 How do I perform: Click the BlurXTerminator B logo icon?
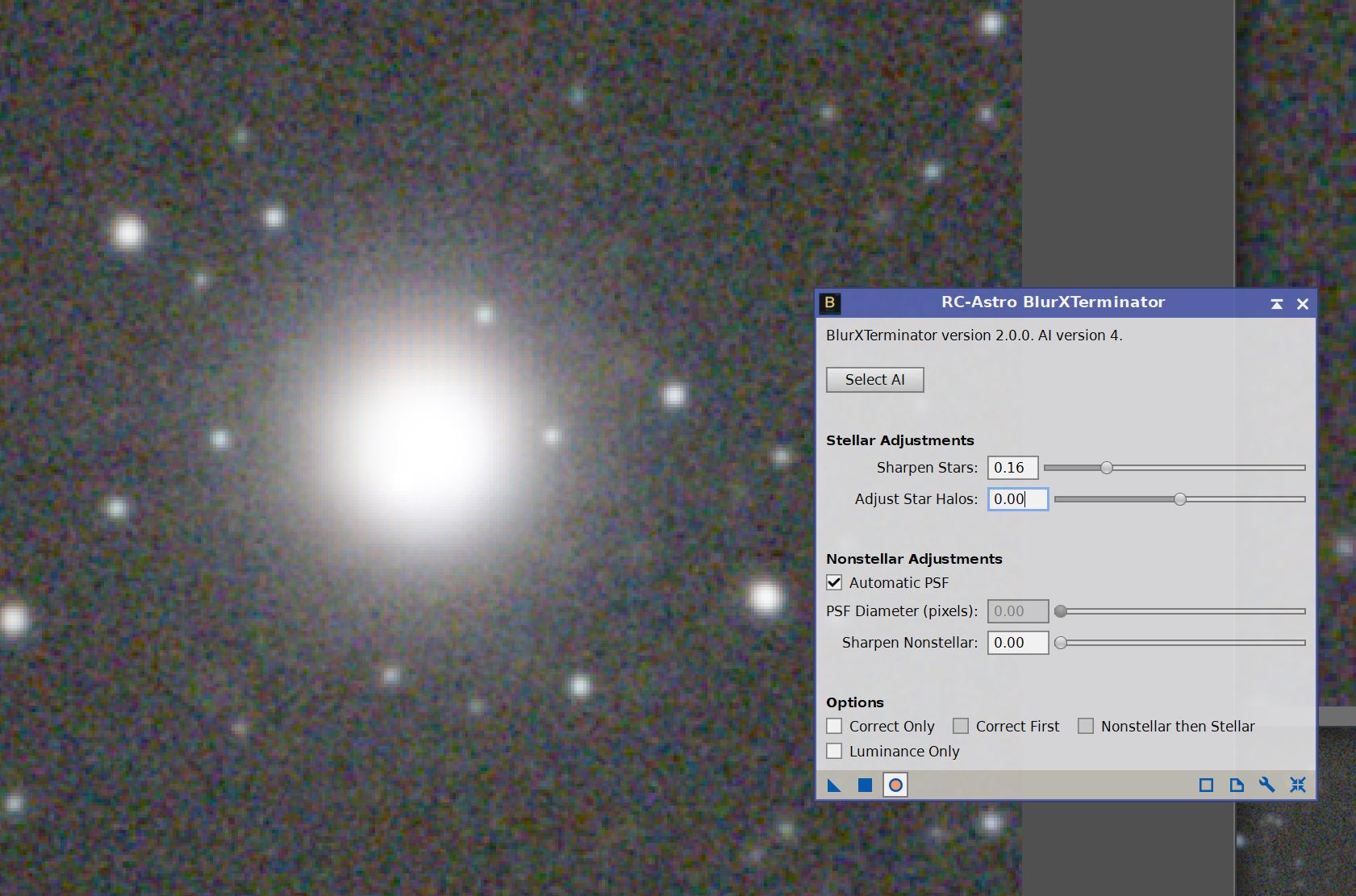(829, 303)
